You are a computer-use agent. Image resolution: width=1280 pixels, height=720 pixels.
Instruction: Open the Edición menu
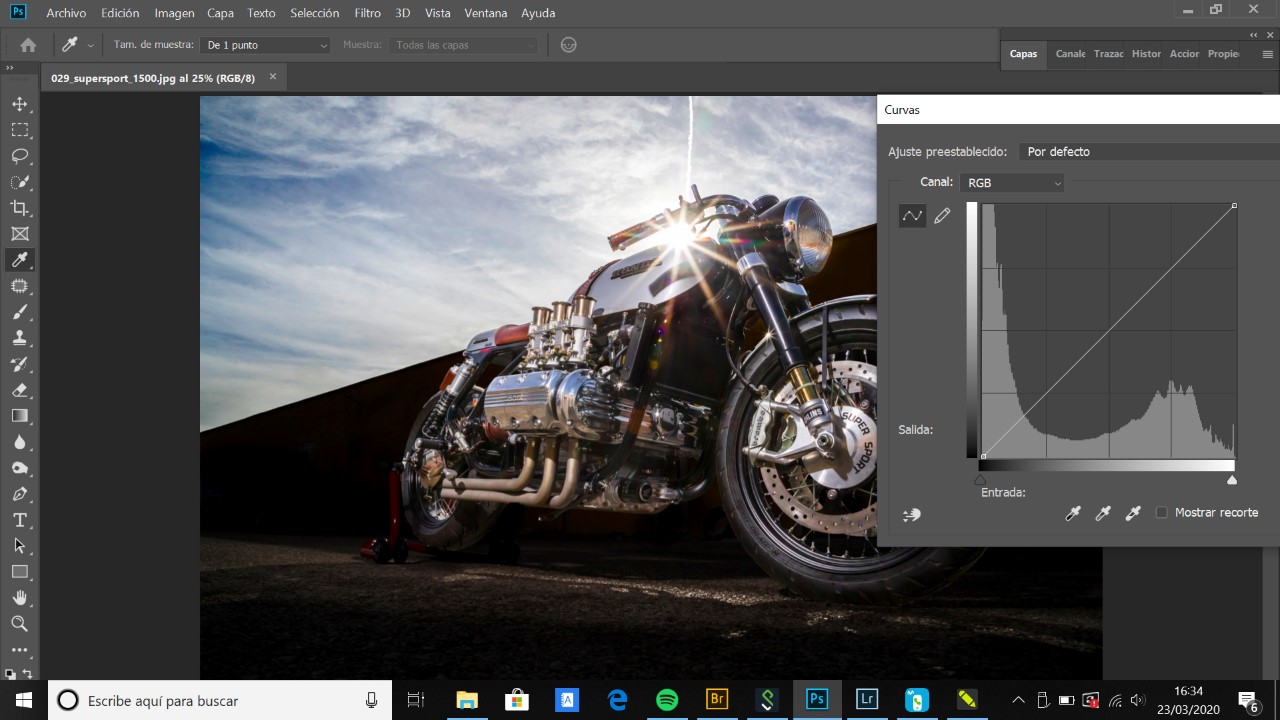[x=120, y=13]
